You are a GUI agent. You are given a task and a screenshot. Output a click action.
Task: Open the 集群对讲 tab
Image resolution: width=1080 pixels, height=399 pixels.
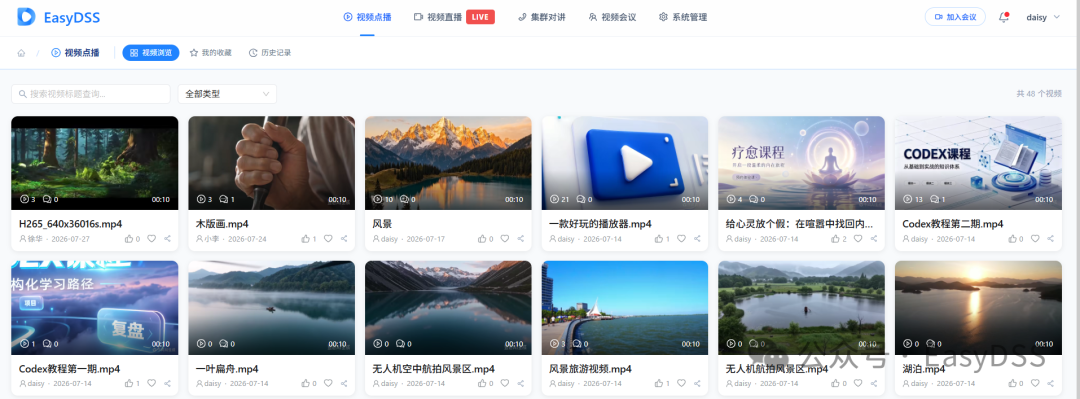541,17
